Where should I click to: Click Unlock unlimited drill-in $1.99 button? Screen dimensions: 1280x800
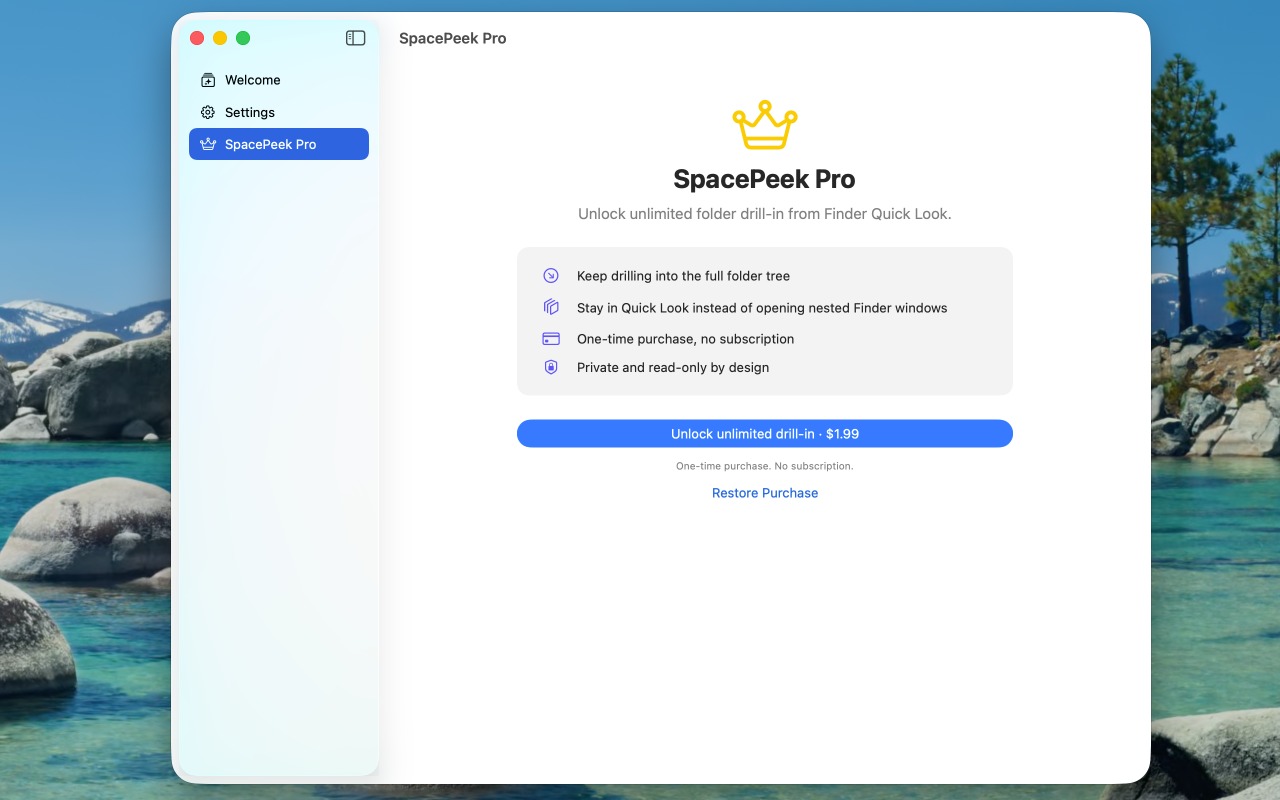765,434
